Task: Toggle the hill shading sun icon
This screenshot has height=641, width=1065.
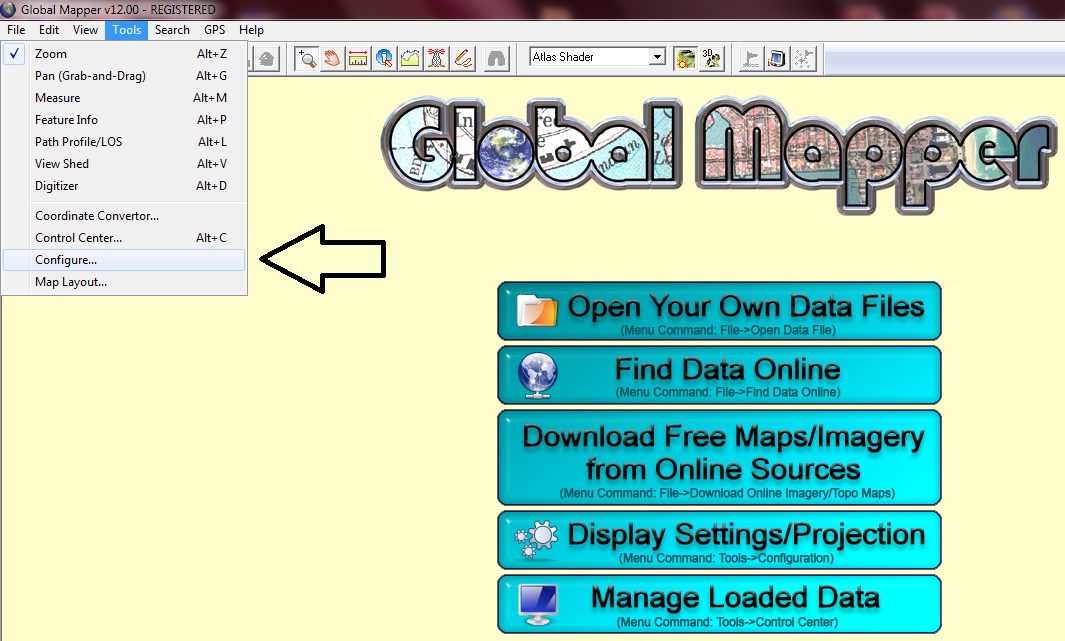Action: click(x=685, y=58)
